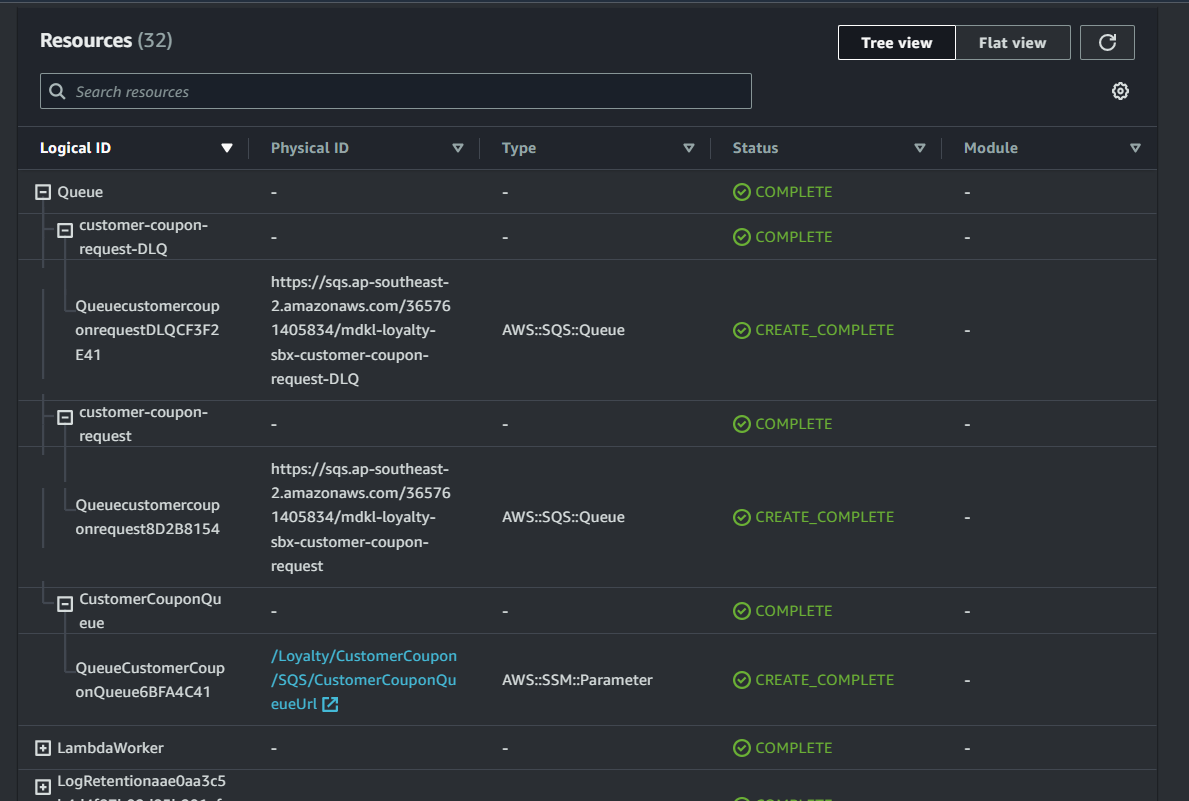Select the QueuecustomercouponrequestDLQCF3F2E41 resource row
1189x801 pixels.
[x=147, y=330]
